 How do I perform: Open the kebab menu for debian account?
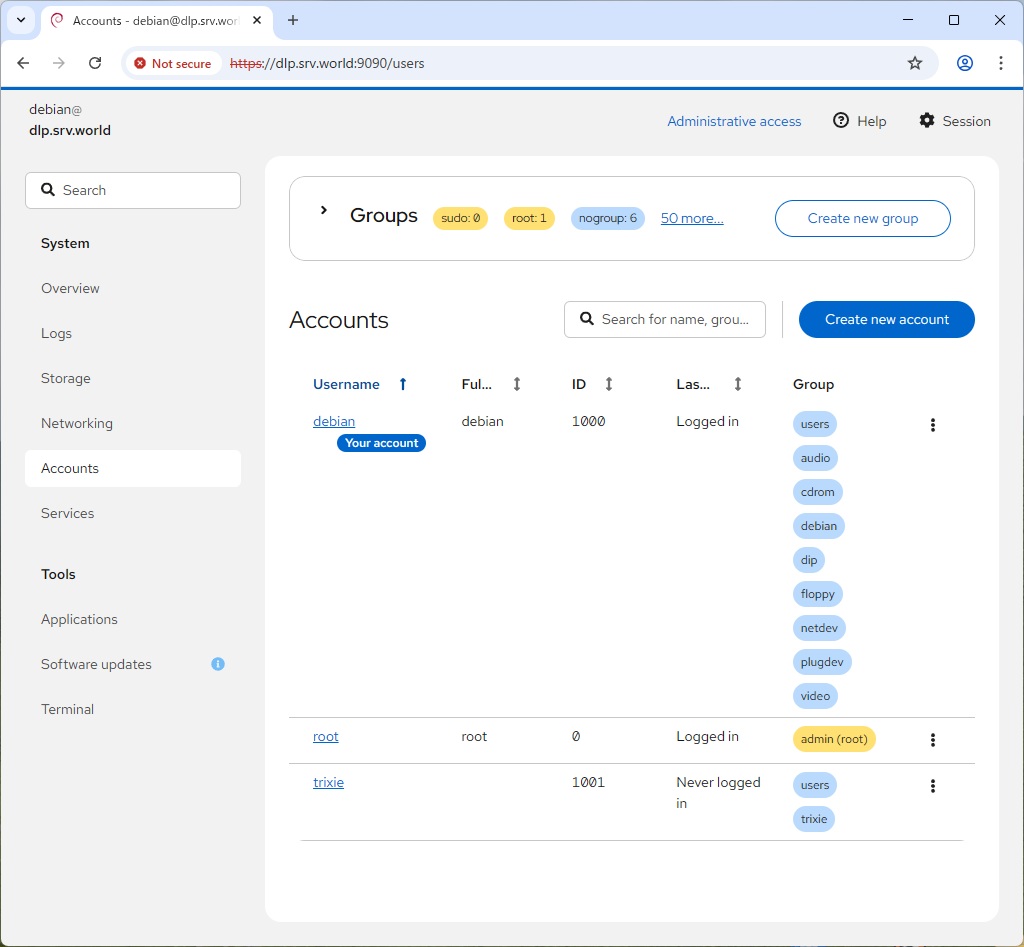[932, 425]
